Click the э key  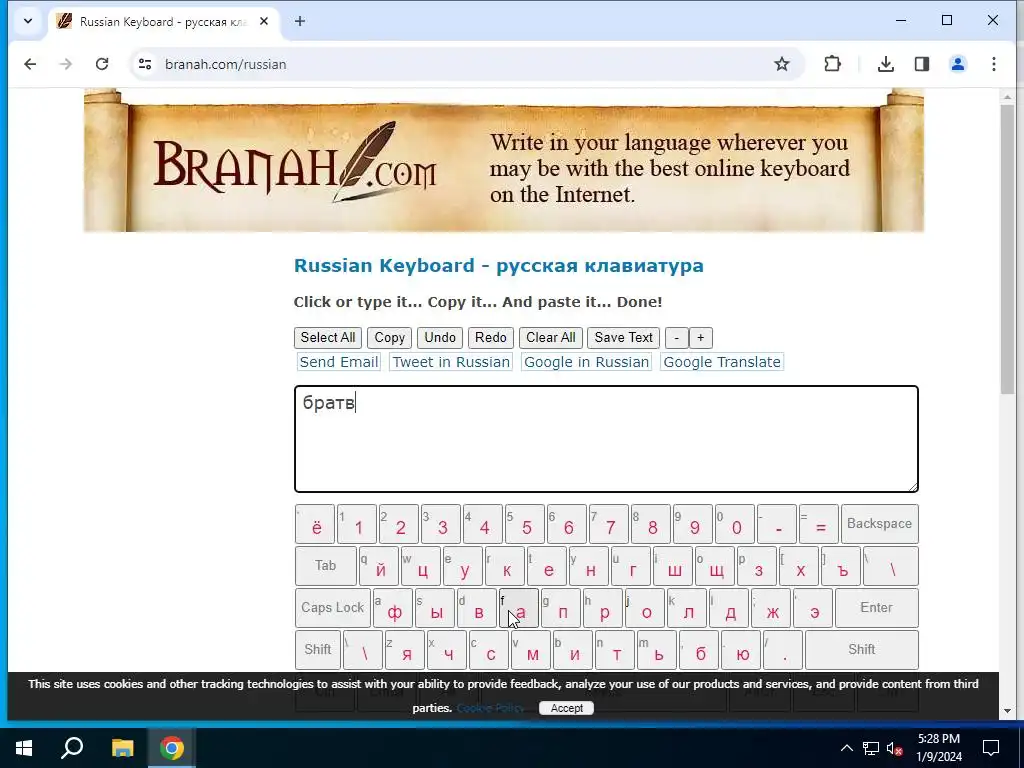[813, 607]
